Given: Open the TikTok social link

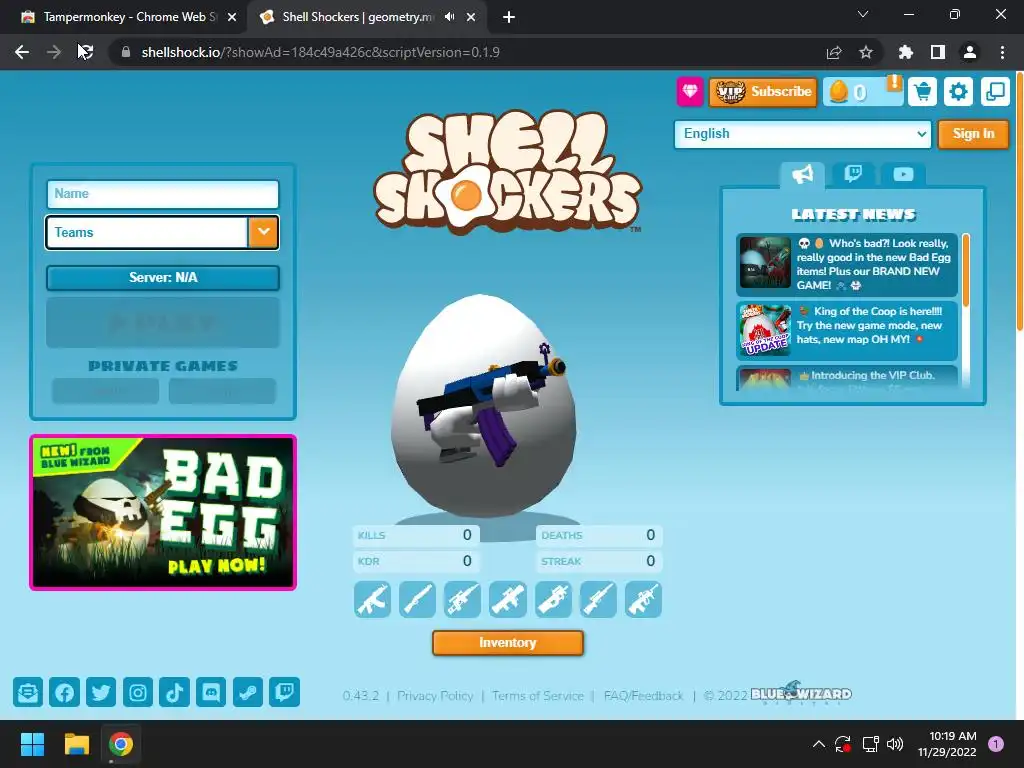Looking at the screenshot, I should pyautogui.click(x=174, y=692).
